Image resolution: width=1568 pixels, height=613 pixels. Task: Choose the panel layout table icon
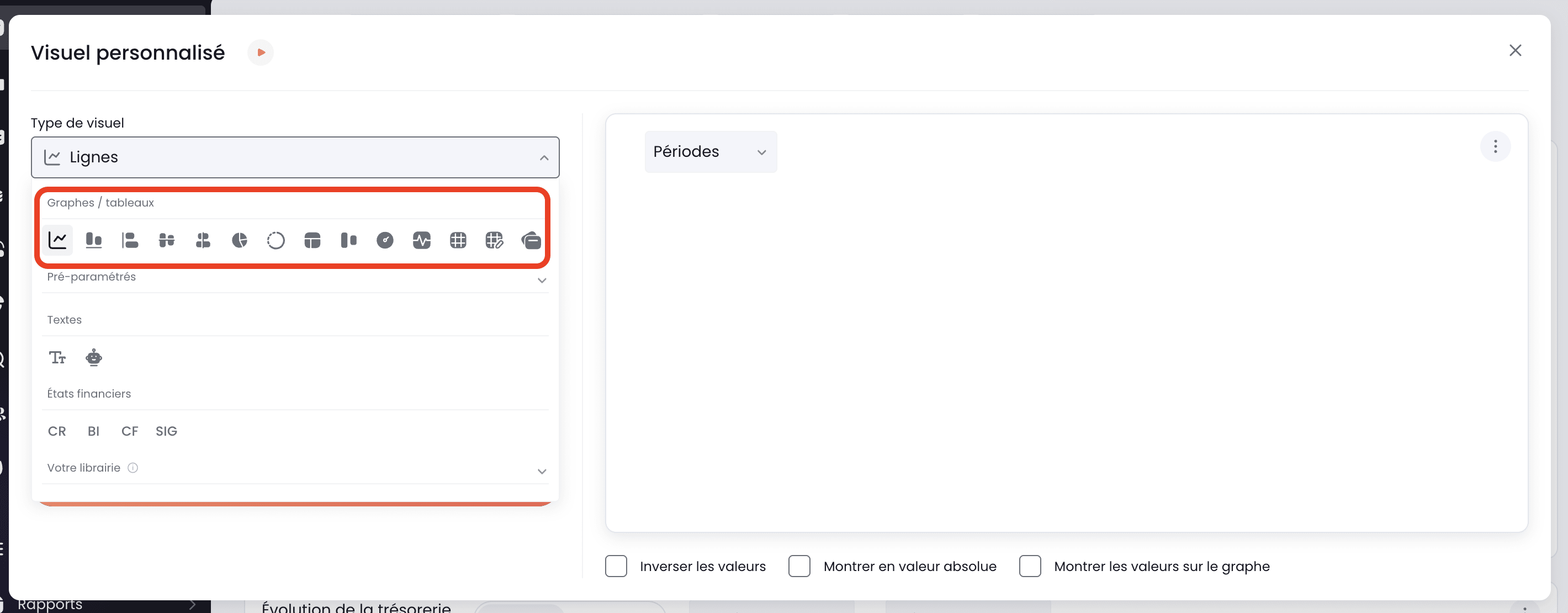[x=312, y=240]
